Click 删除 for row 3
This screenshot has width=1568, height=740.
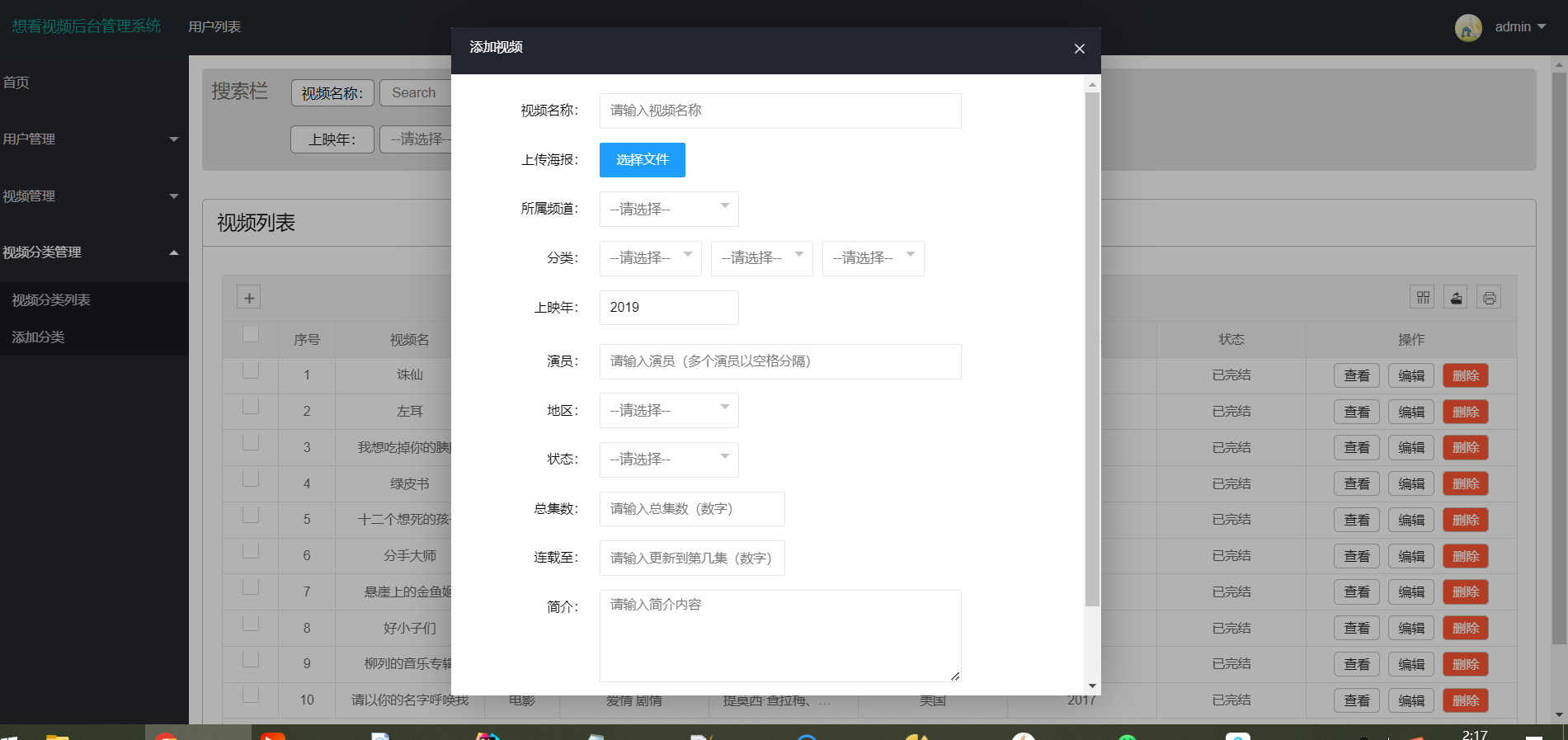point(1466,448)
